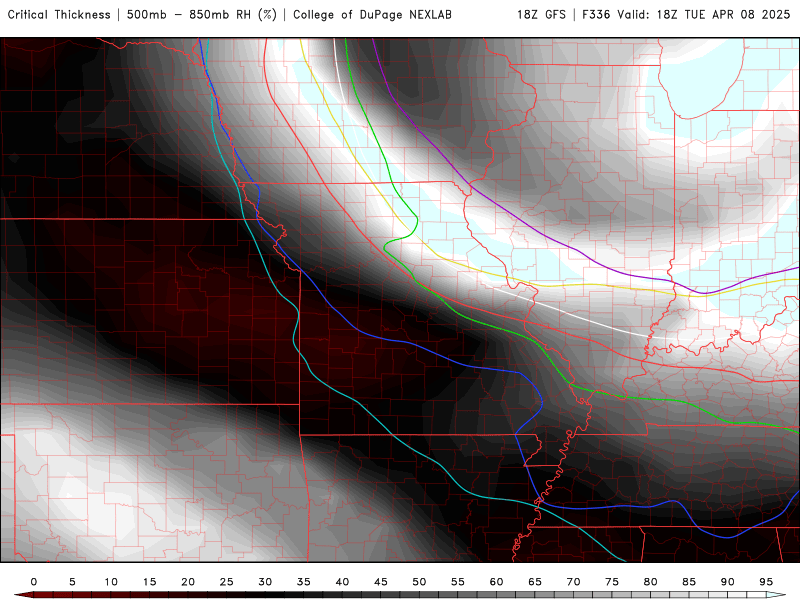Image resolution: width=800 pixels, height=600 pixels.
Task: Click the '0' label on the color scale
Action: click(34, 582)
